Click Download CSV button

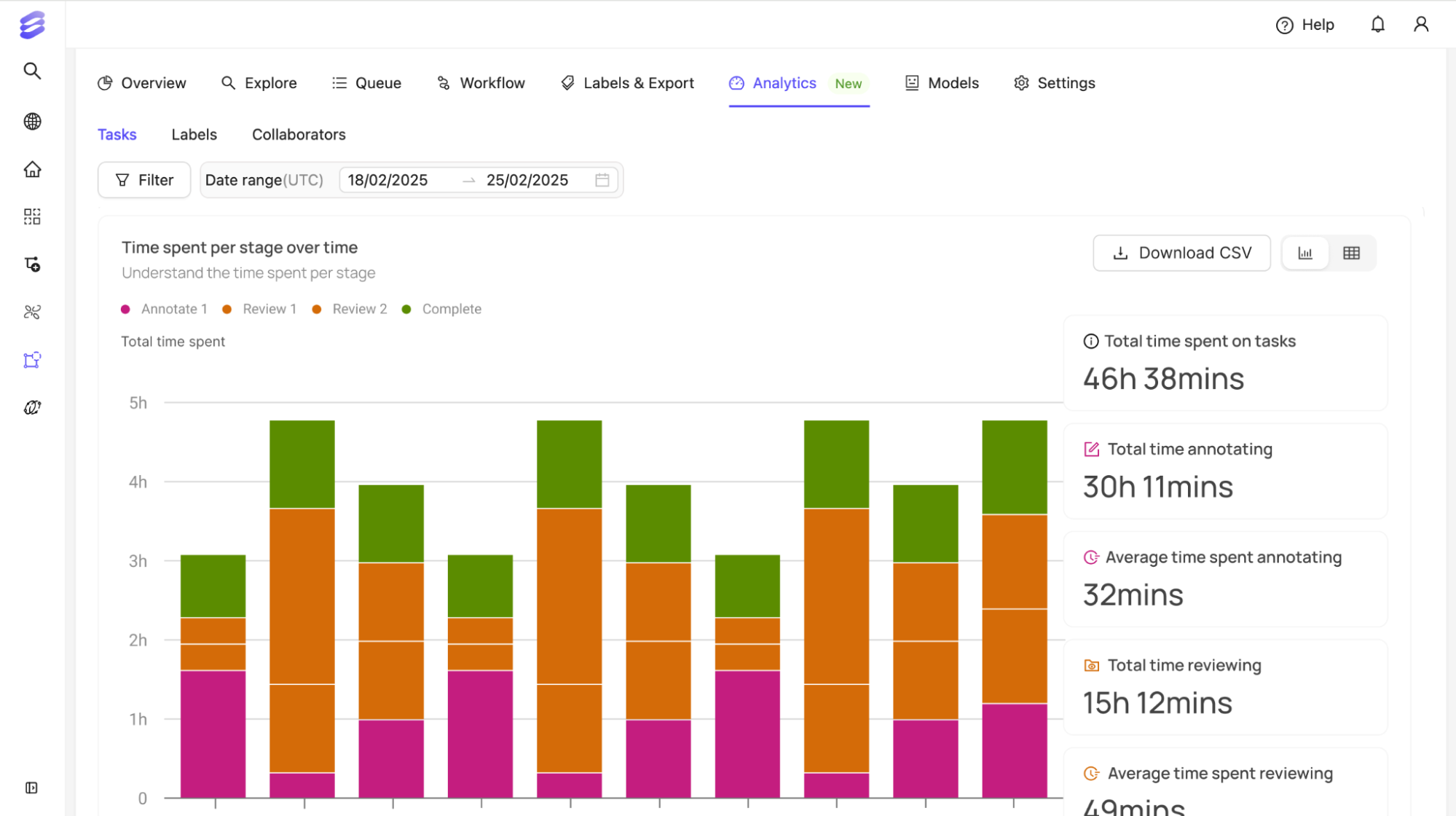(x=1181, y=253)
